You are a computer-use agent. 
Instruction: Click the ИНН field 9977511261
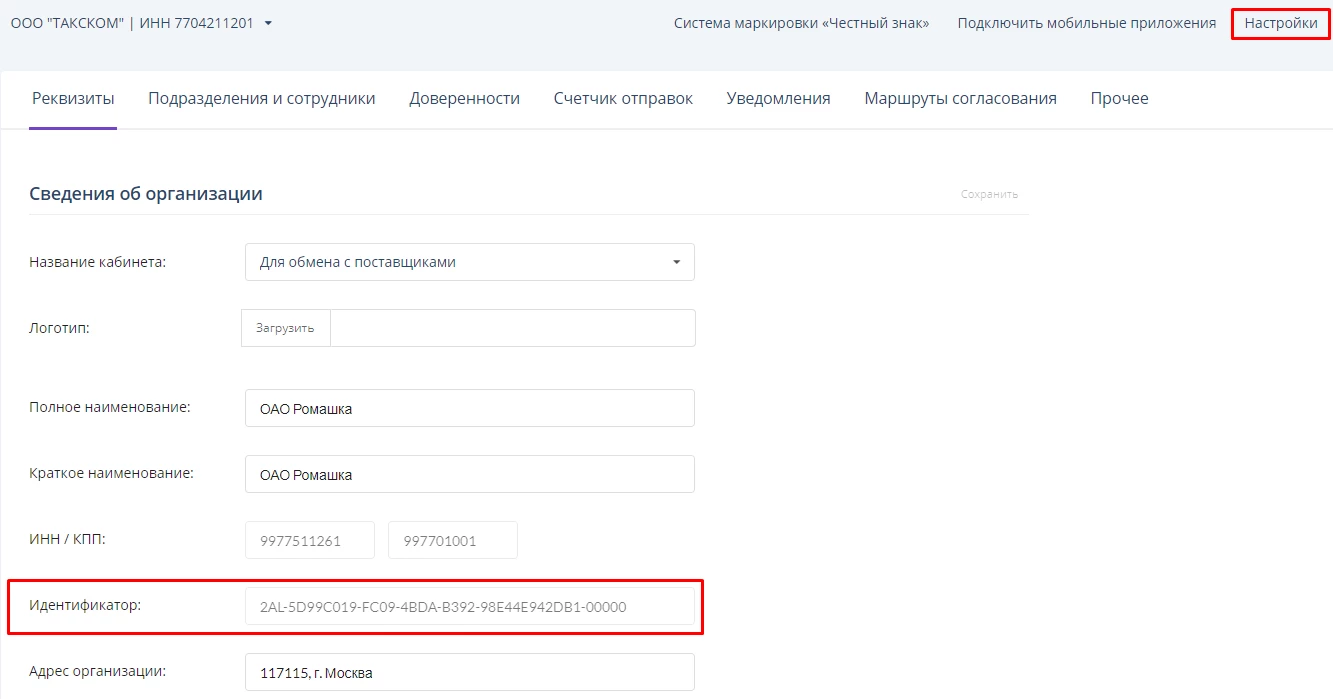click(x=310, y=540)
